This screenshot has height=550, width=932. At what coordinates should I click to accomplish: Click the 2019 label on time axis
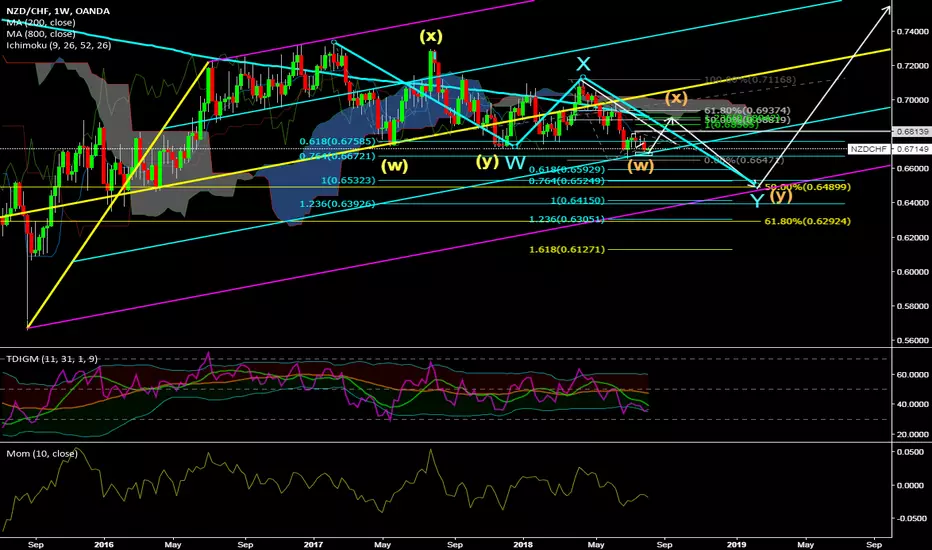736,544
